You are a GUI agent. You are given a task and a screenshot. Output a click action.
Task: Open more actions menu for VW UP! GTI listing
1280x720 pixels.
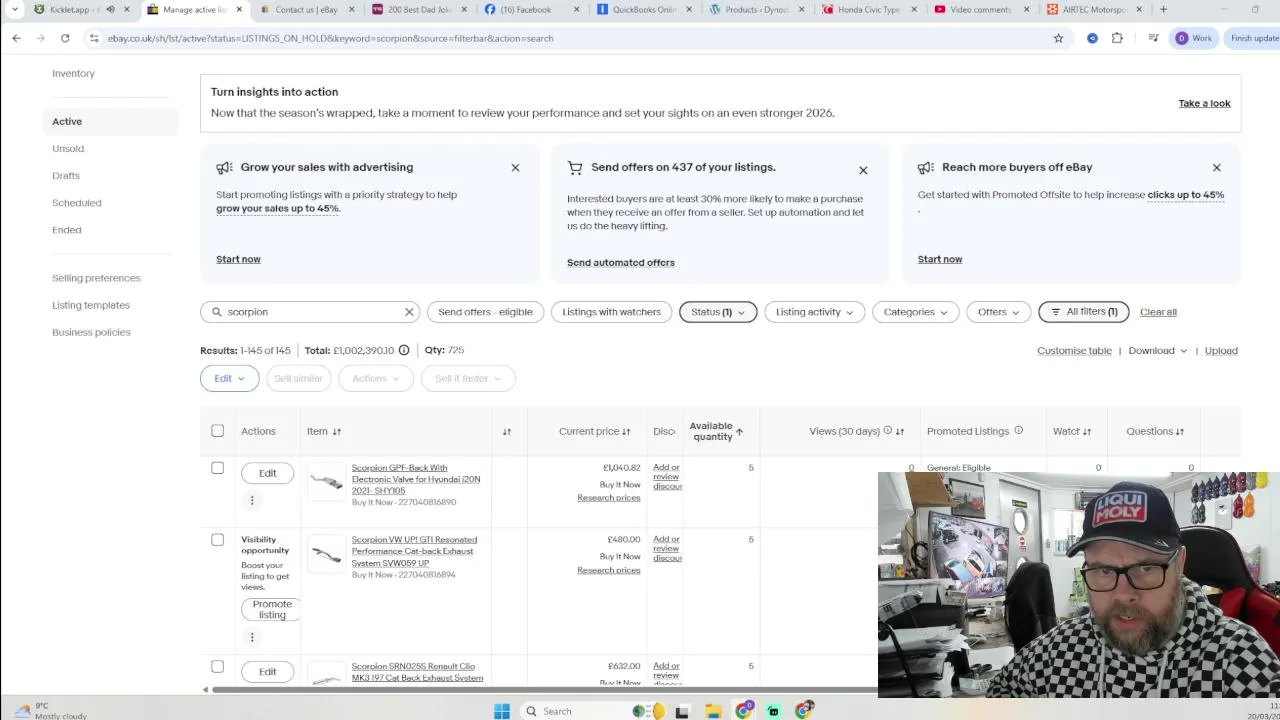click(252, 637)
